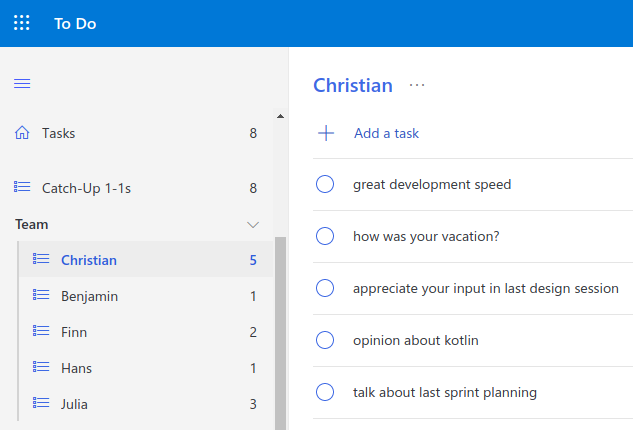Click the Tasks count 8
This screenshot has width=633, height=430.
point(253,133)
